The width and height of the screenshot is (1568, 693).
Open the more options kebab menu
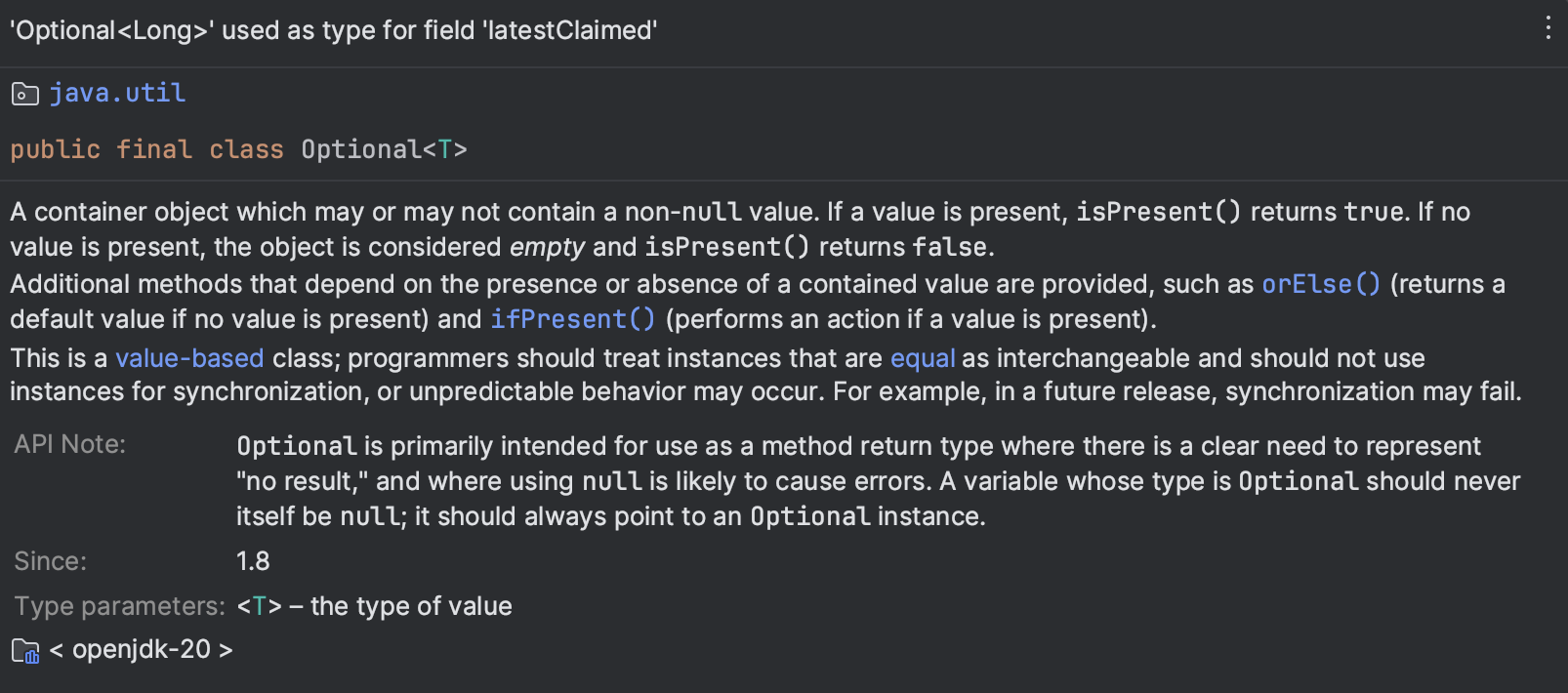(1547, 28)
